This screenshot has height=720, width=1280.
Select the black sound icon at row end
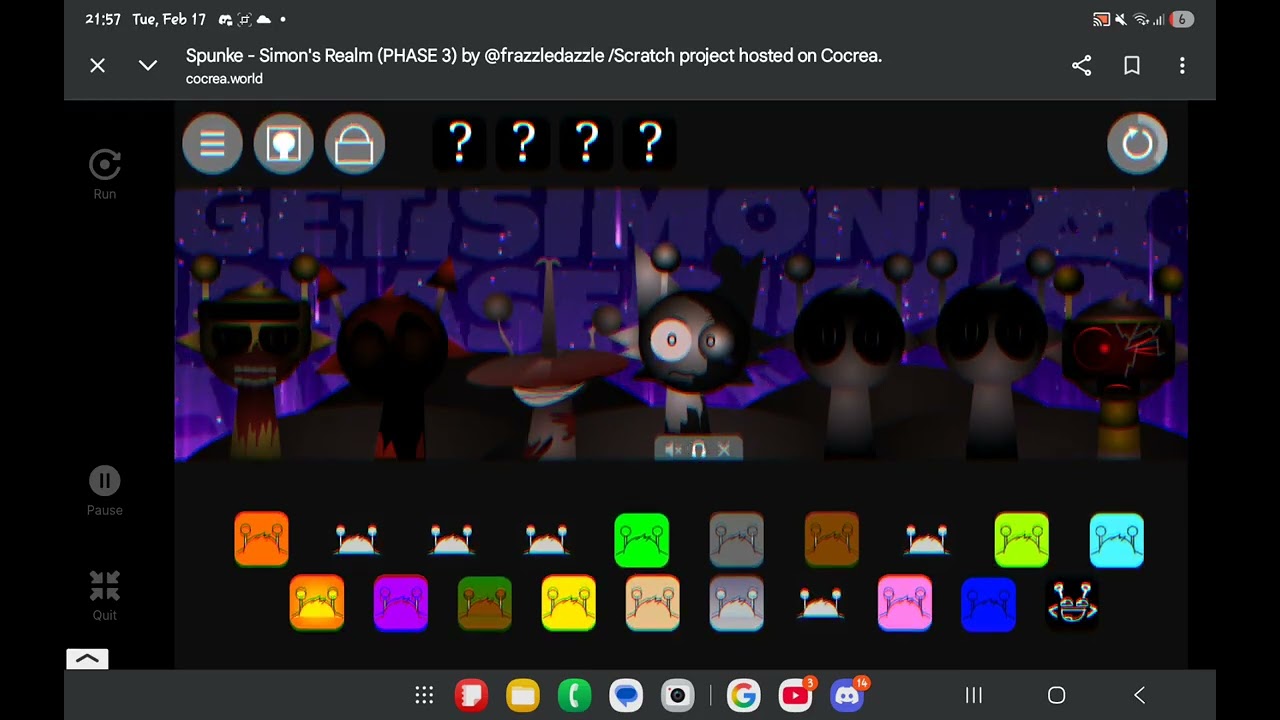pos(1072,603)
